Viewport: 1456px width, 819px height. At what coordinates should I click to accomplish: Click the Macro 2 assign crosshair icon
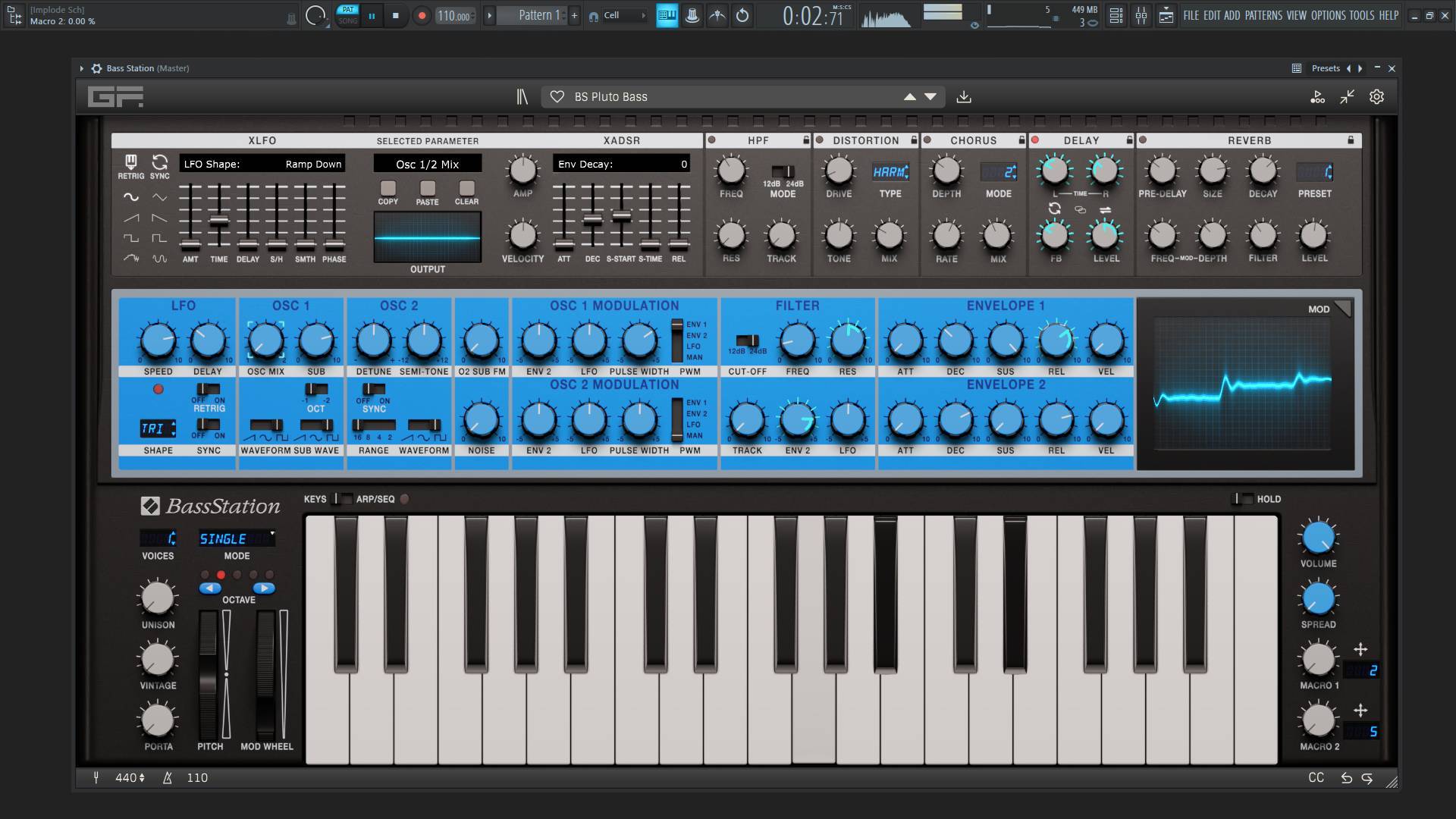pos(1360,711)
